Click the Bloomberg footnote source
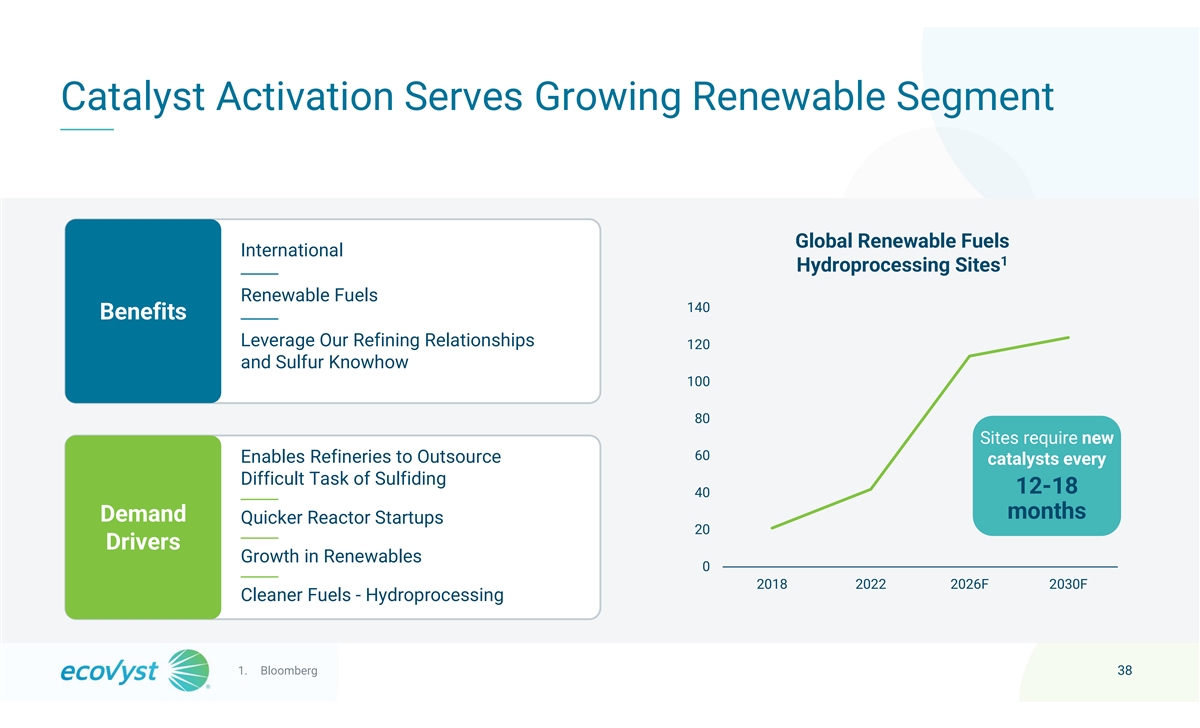The height and width of the screenshot is (728, 1200). point(288,670)
